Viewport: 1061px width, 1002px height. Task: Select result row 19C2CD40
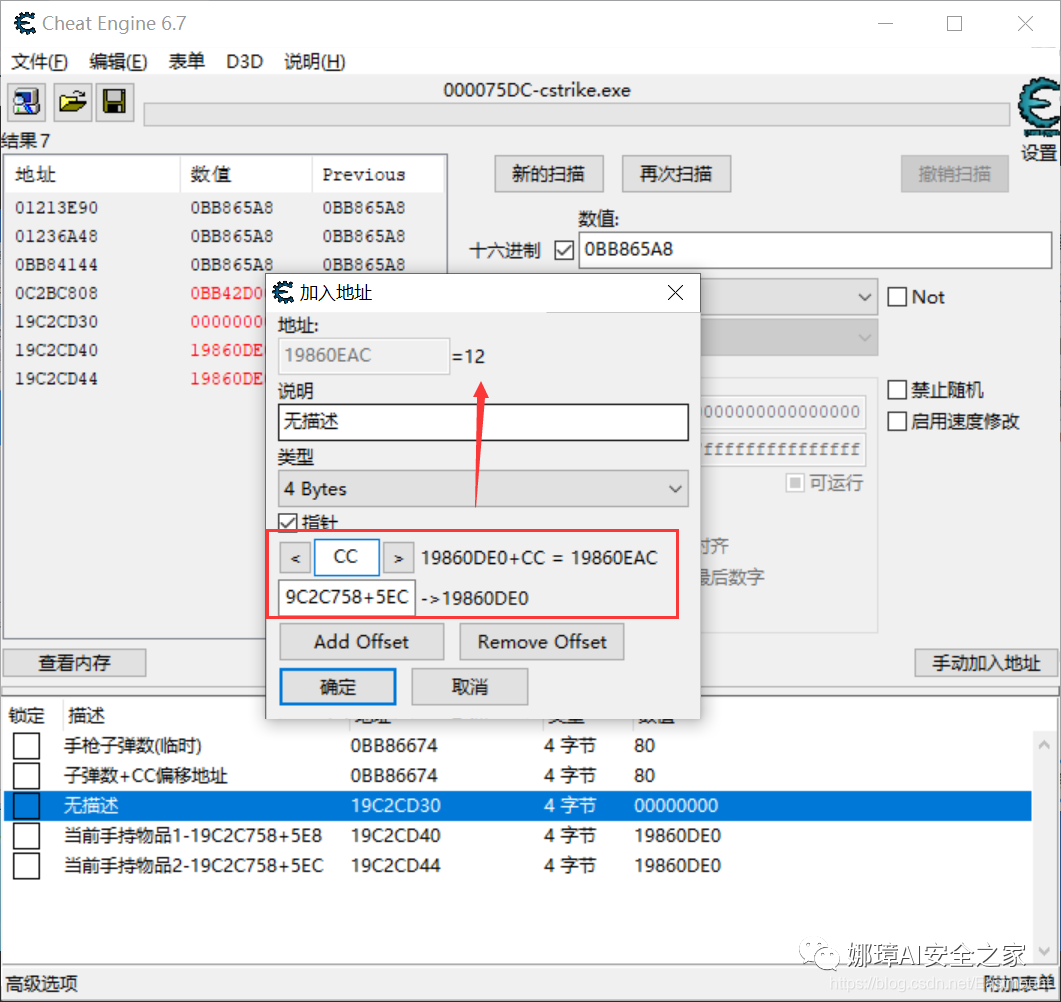click(x=135, y=350)
